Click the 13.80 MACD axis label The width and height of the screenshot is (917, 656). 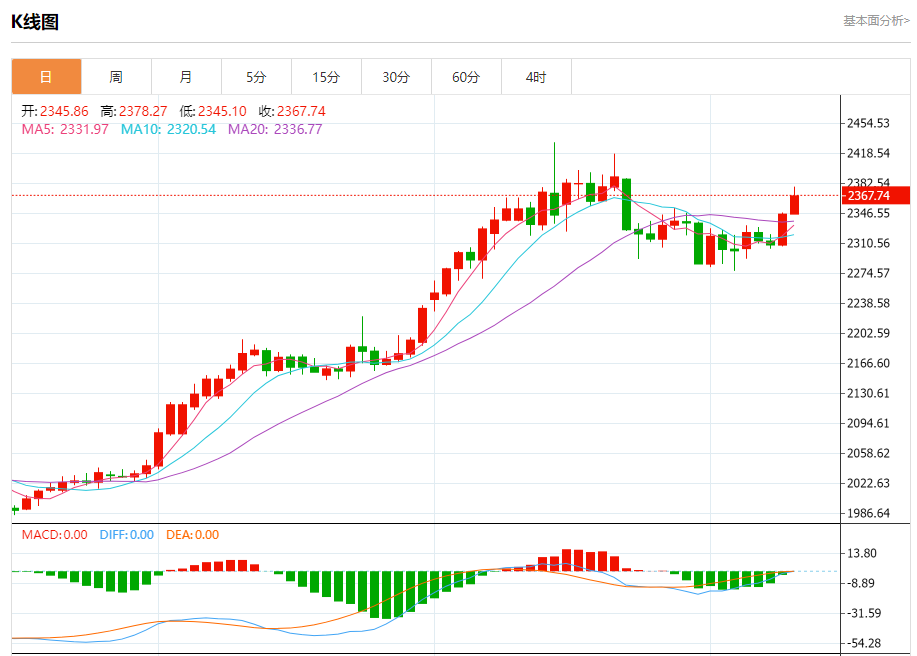861,553
